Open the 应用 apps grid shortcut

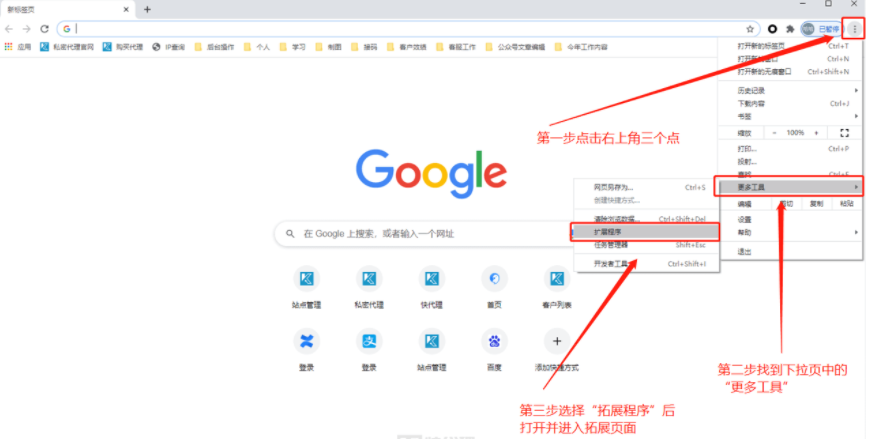pyautogui.click(x=18, y=47)
